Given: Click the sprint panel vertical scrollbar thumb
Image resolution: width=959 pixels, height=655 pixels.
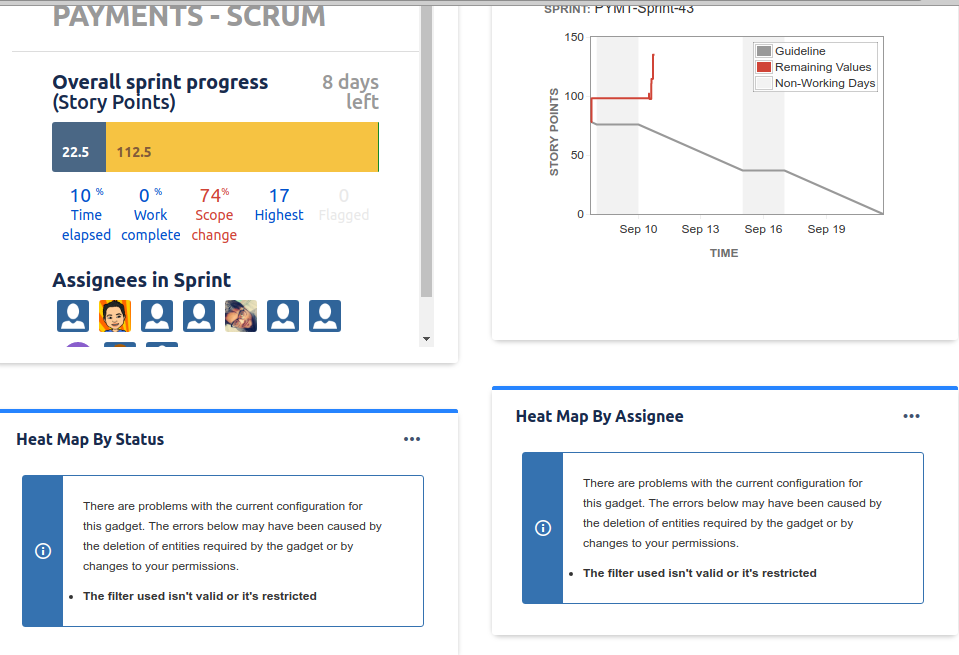Looking at the screenshot, I should click(426, 151).
